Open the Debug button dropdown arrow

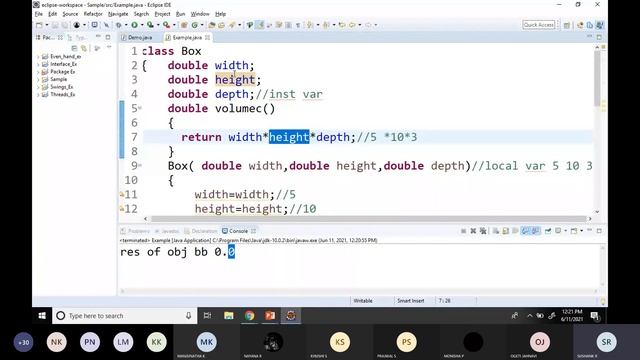click(126, 25)
